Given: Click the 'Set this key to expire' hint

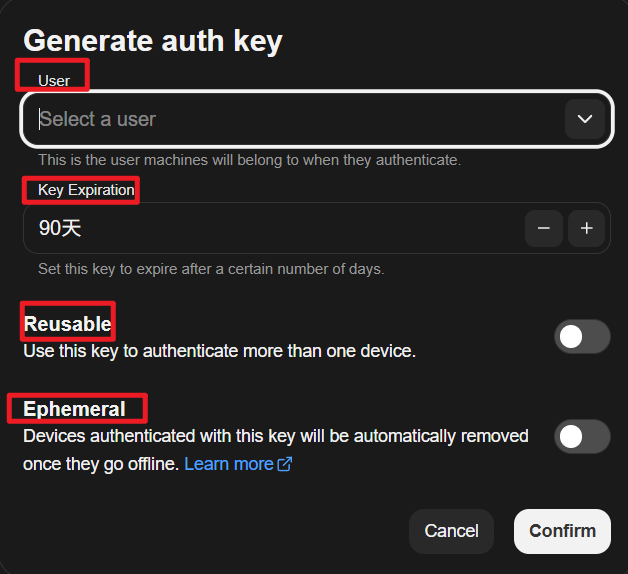Looking at the screenshot, I should (211, 269).
